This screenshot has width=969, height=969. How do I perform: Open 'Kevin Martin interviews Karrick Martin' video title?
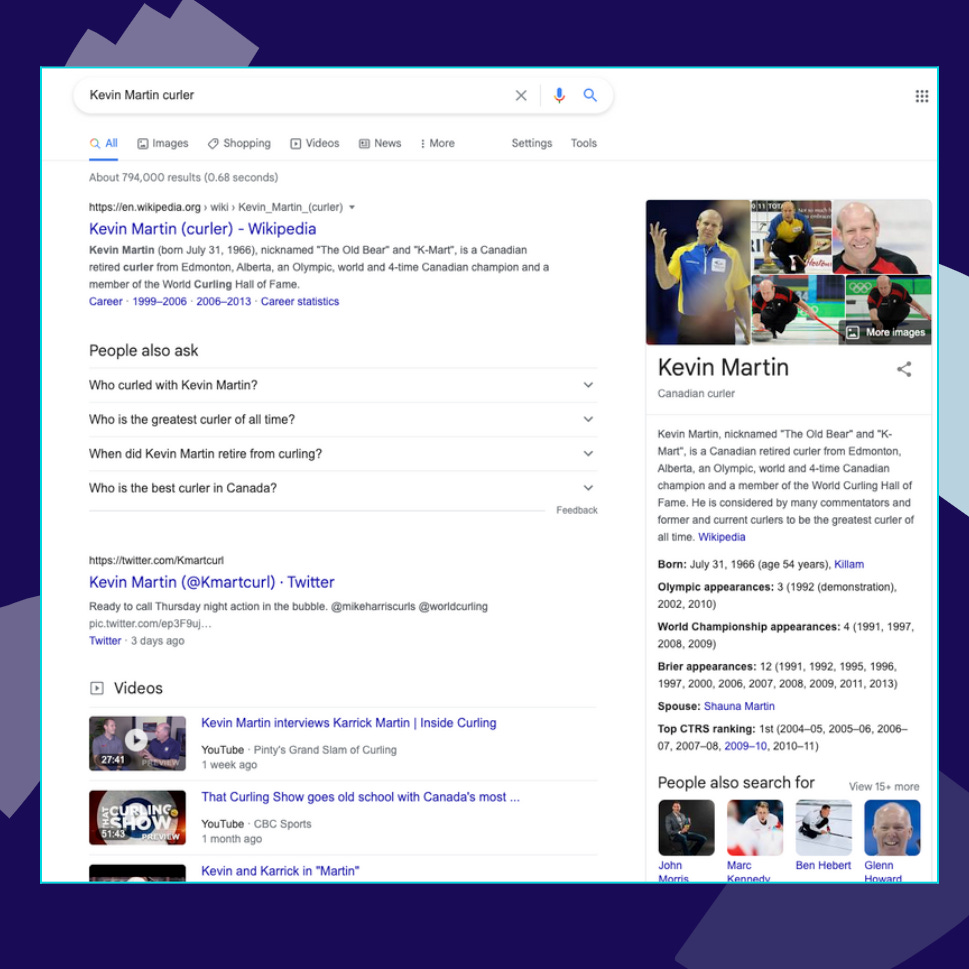tap(349, 723)
